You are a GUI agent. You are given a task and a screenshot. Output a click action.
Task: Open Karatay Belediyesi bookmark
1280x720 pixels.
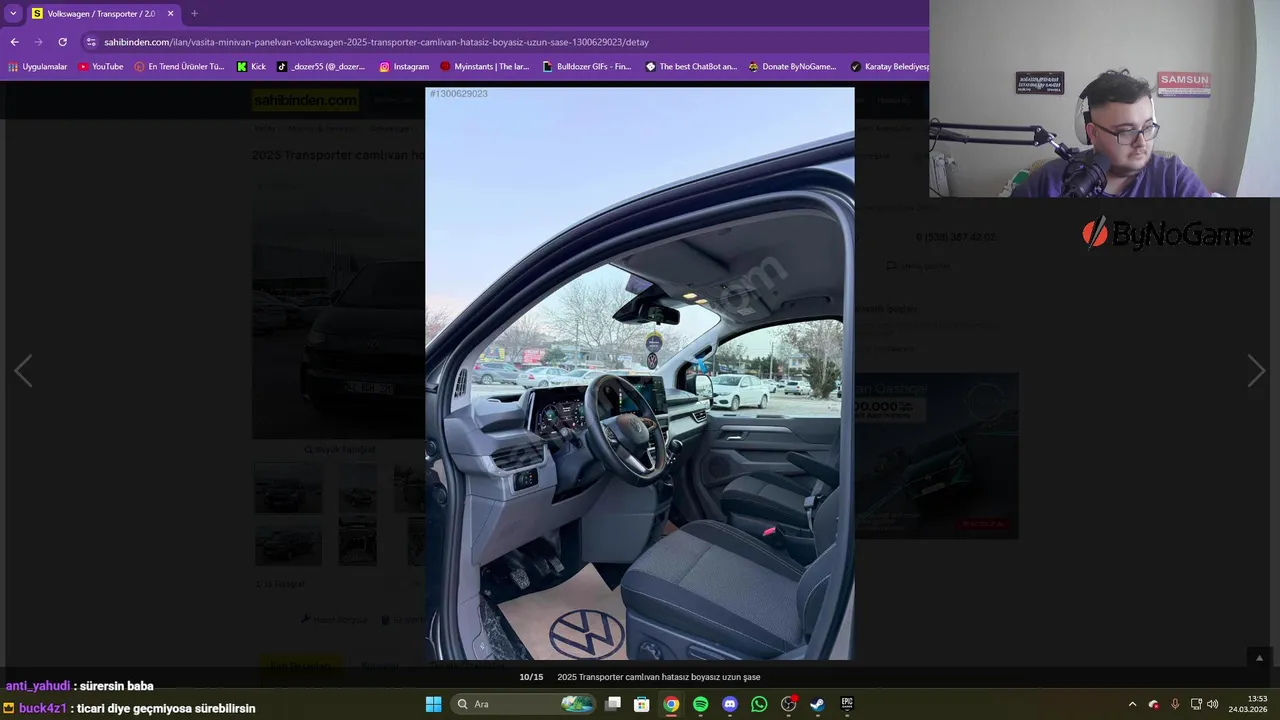(x=890, y=67)
